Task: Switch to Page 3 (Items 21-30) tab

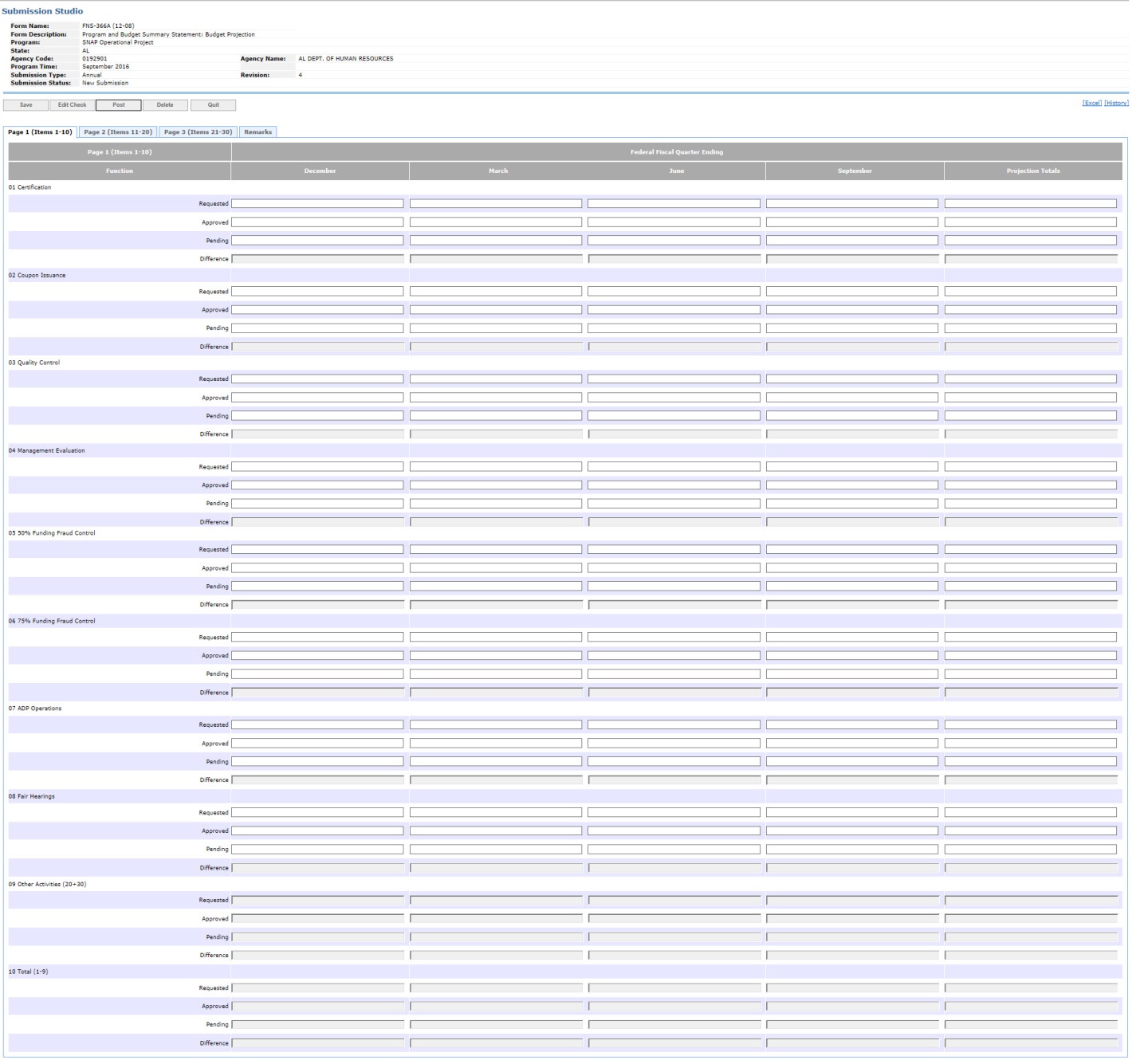Action: coord(198,132)
